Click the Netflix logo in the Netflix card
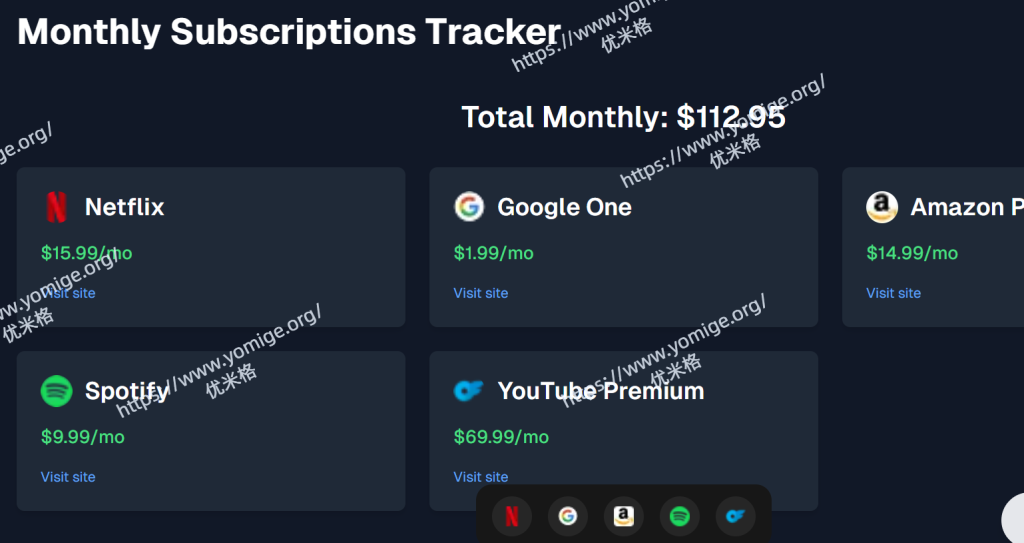 pos(57,207)
